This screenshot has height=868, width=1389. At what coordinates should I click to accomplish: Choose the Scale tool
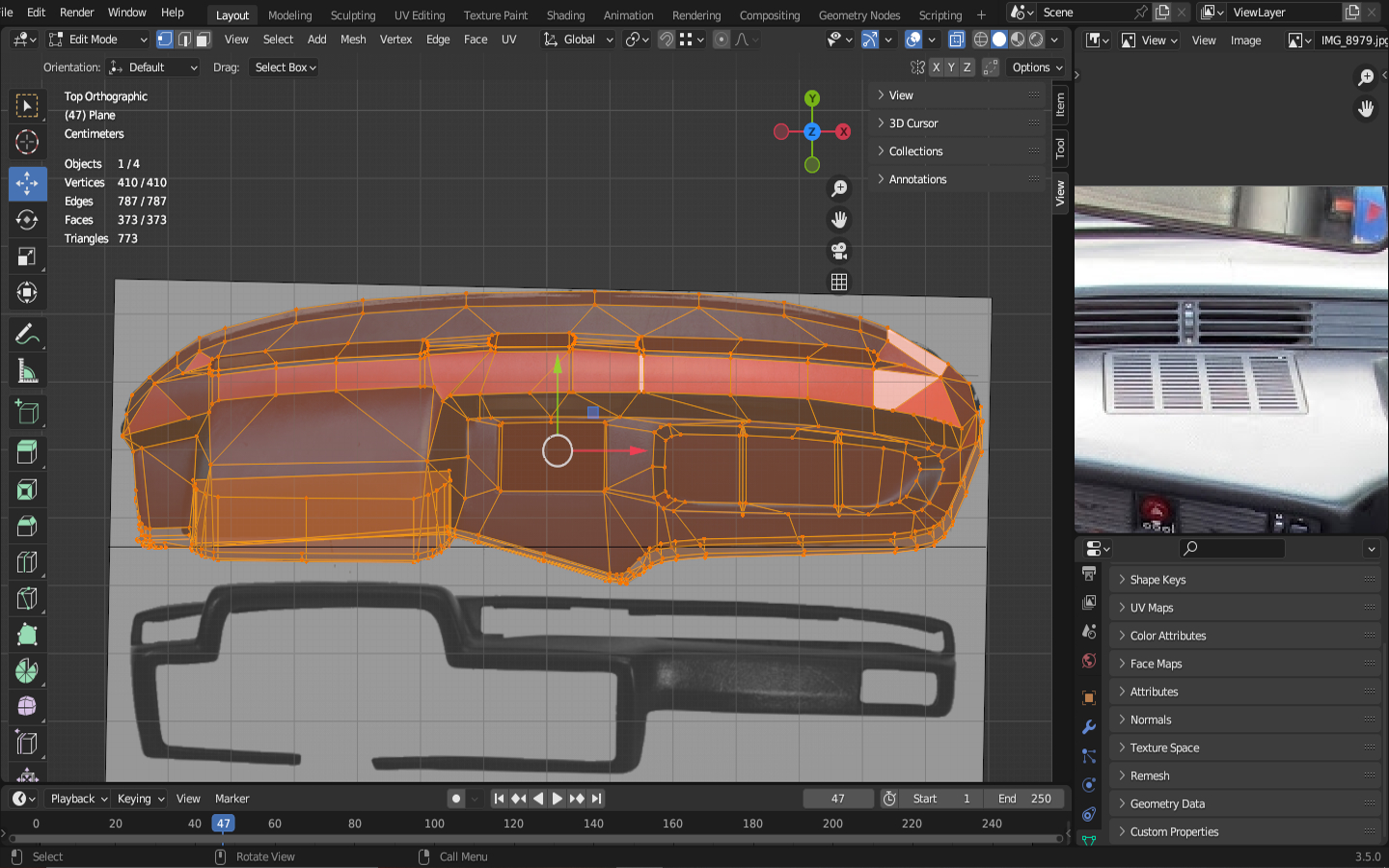coord(27,257)
